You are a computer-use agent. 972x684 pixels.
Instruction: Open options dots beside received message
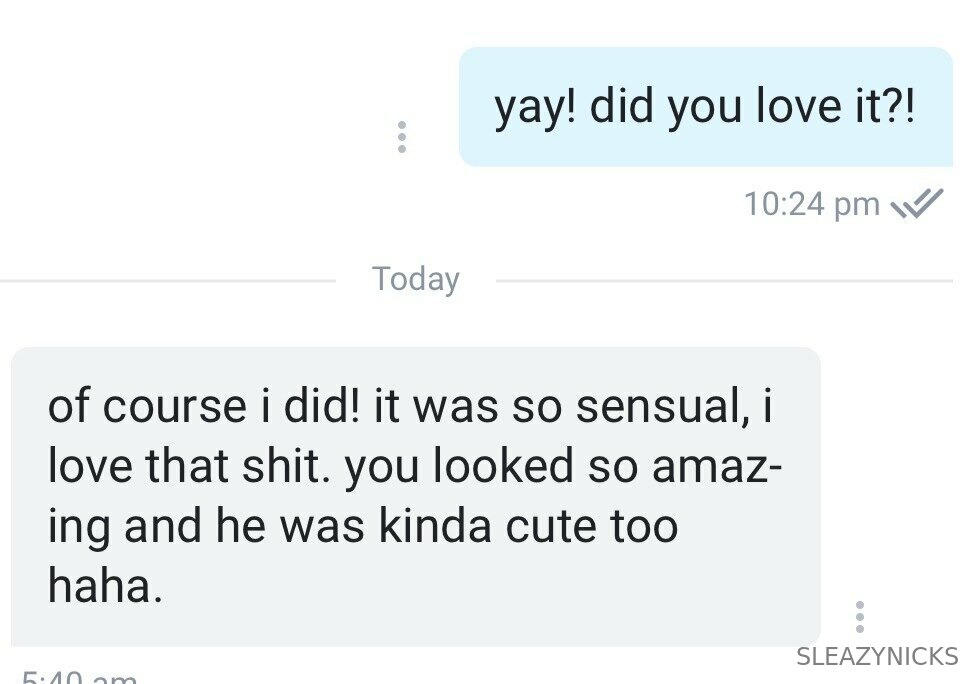tap(860, 616)
